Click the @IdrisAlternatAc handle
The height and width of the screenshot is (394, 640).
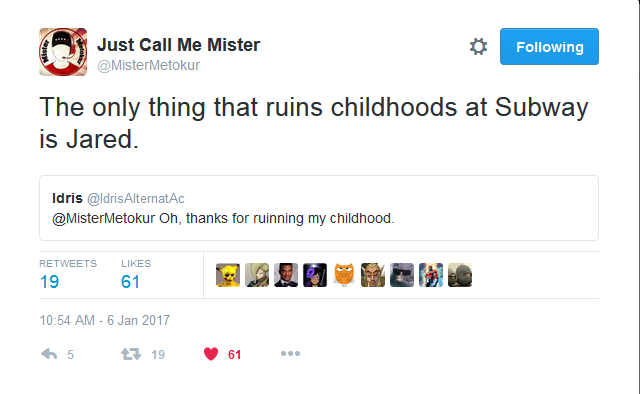[x=136, y=198]
